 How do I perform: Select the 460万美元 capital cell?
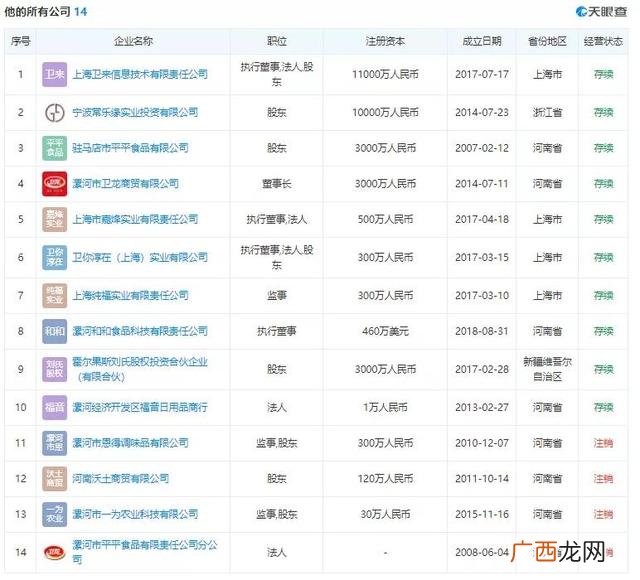[x=385, y=331]
